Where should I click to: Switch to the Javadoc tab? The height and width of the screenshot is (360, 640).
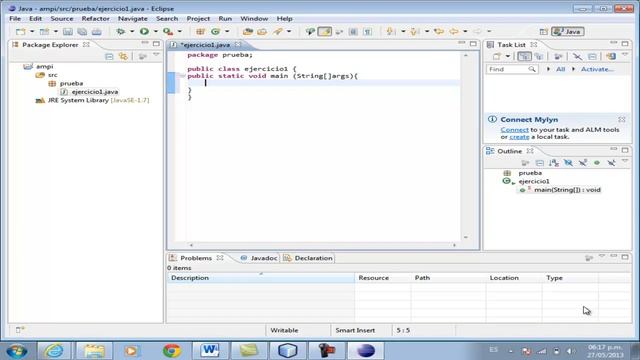click(x=259, y=258)
